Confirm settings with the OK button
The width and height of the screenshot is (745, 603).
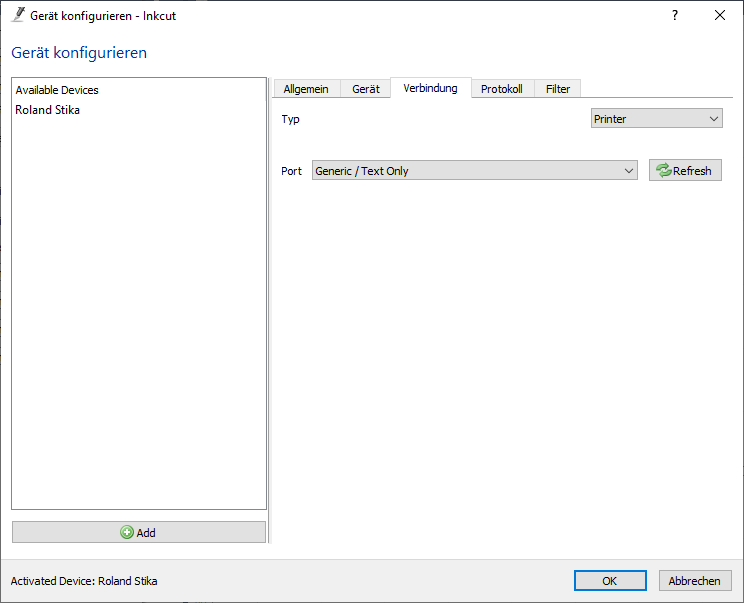(609, 581)
